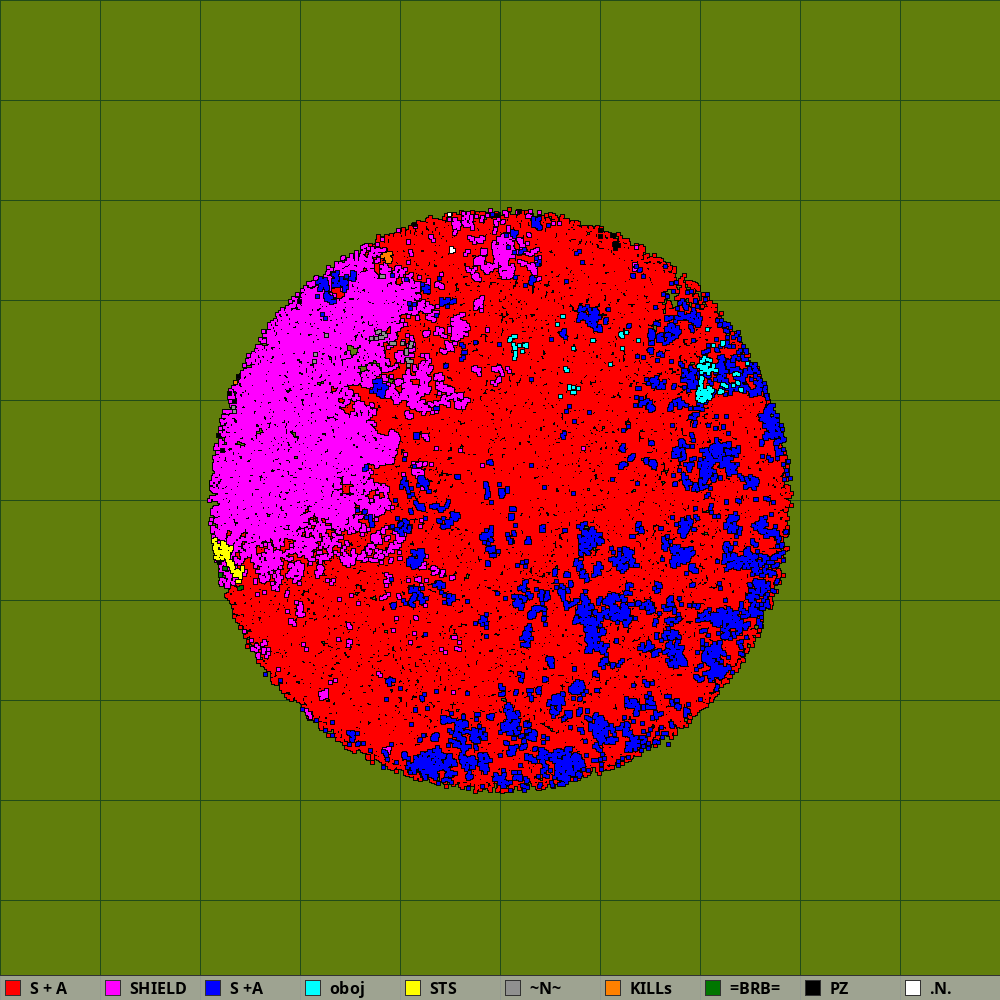
Task: Click the =BRB= legend label
Action: pos(755,989)
